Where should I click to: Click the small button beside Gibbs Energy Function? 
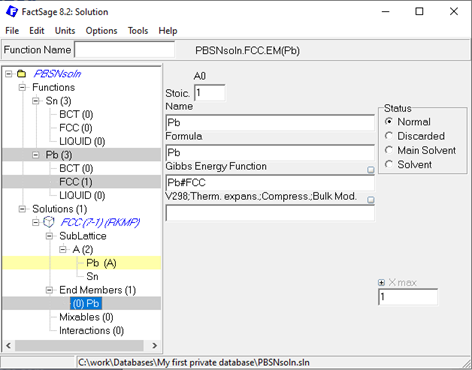coord(371,170)
